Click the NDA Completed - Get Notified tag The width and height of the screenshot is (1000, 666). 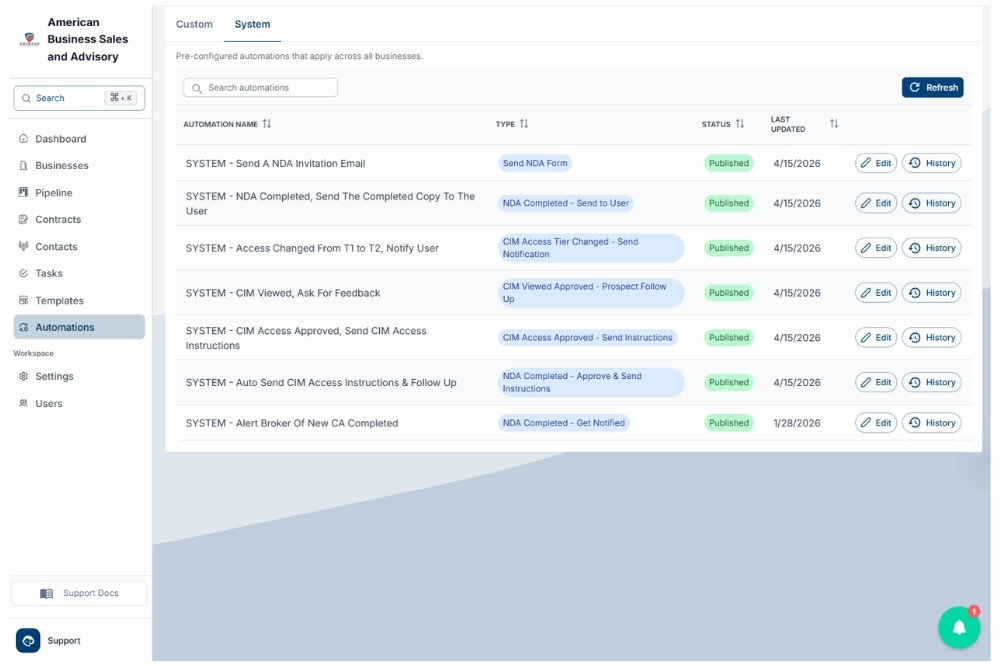pos(564,423)
